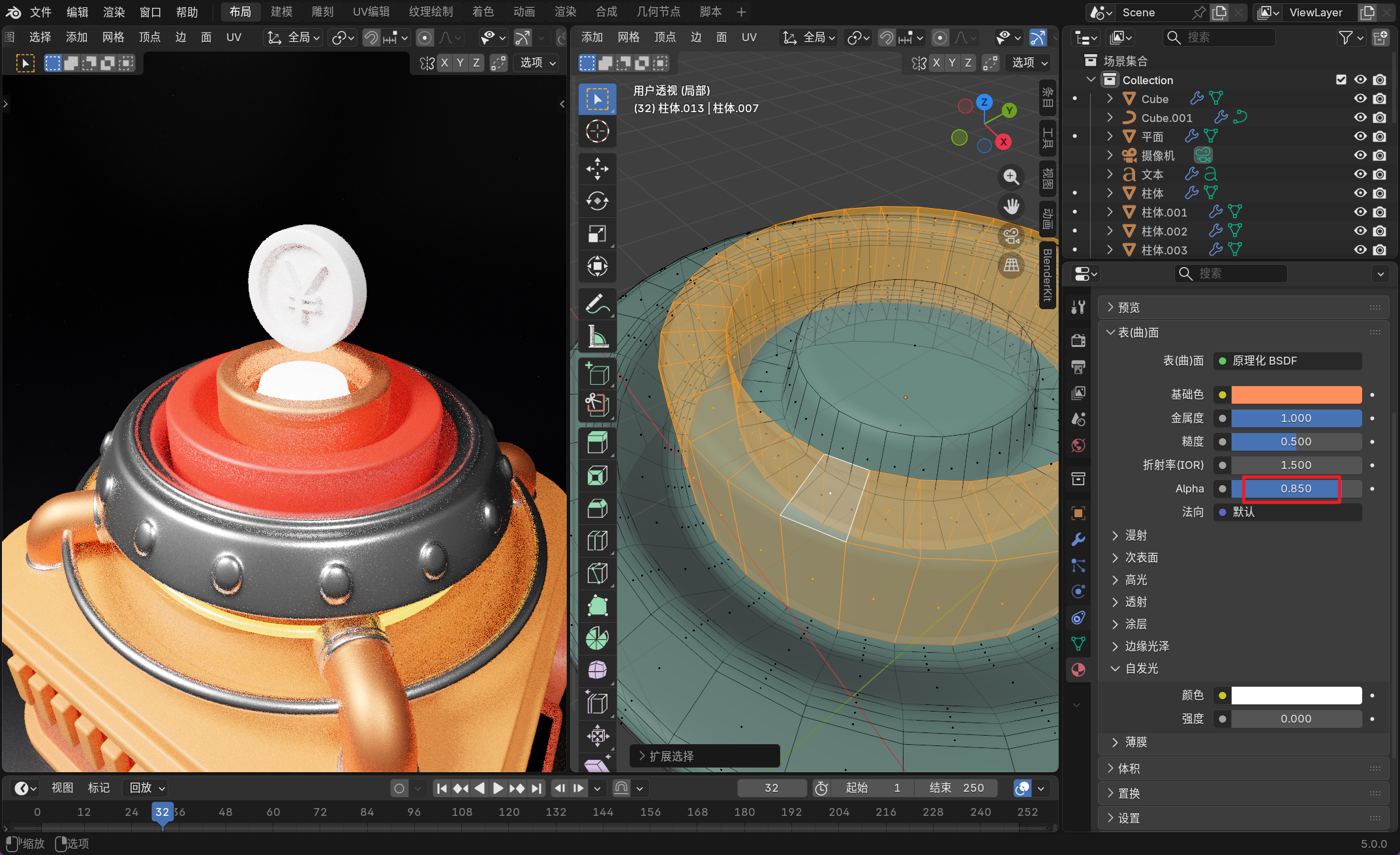The image size is (1400, 855).
Task: Open the 渲染 menu in top bar
Action: coord(114,12)
